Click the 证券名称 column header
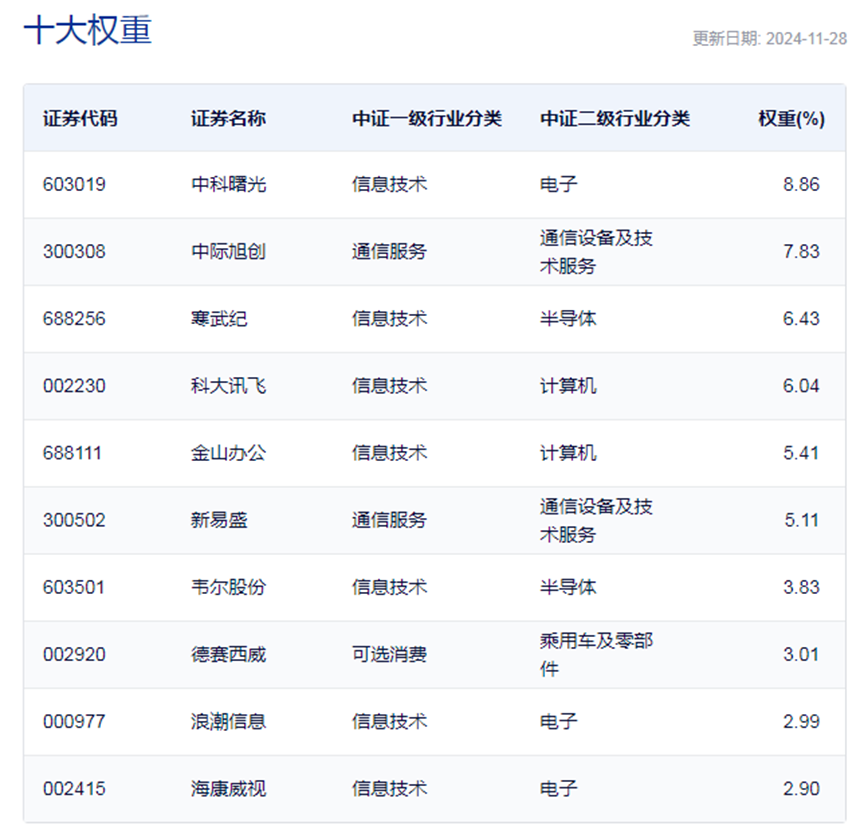The height and width of the screenshot is (834, 864). point(229,118)
